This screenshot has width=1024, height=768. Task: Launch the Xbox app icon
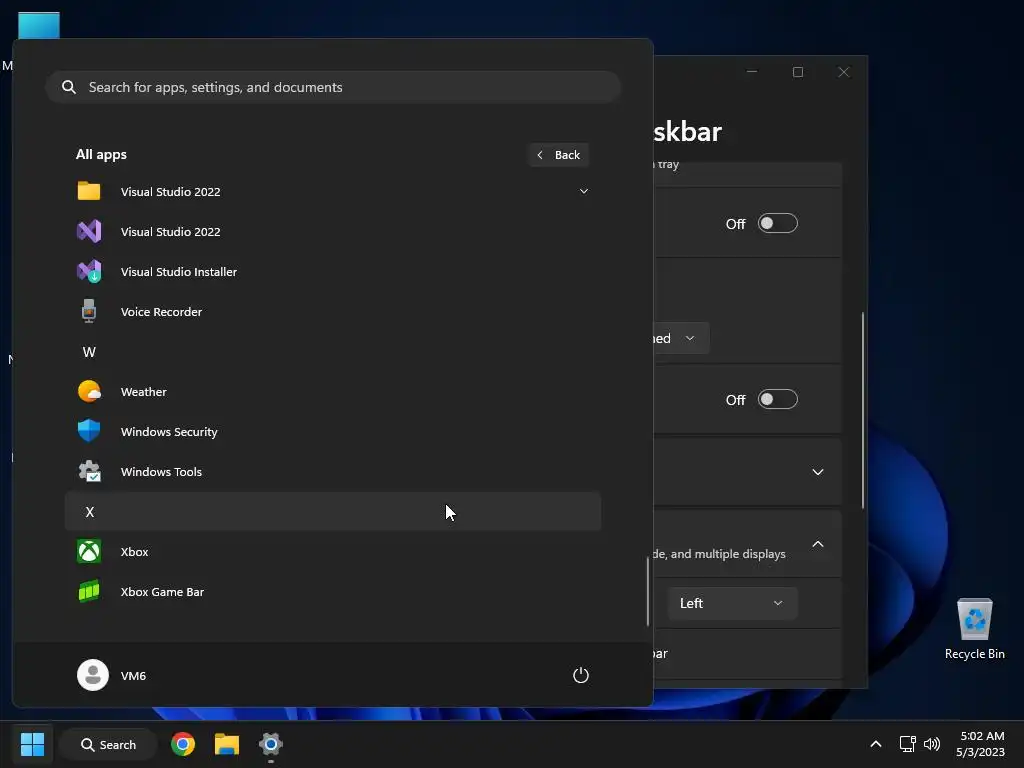[89, 552]
